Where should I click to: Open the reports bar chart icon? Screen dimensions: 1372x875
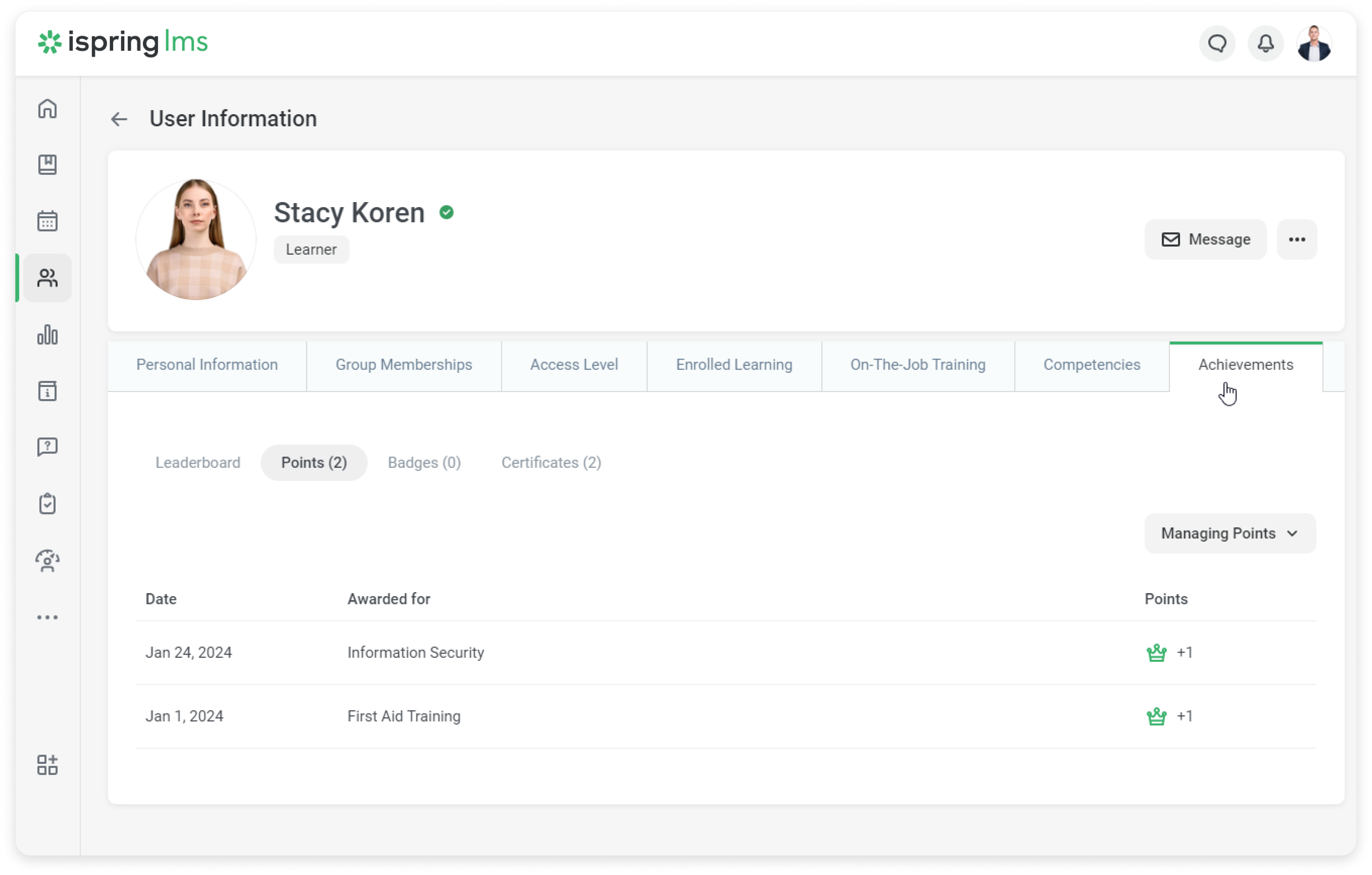point(47,334)
